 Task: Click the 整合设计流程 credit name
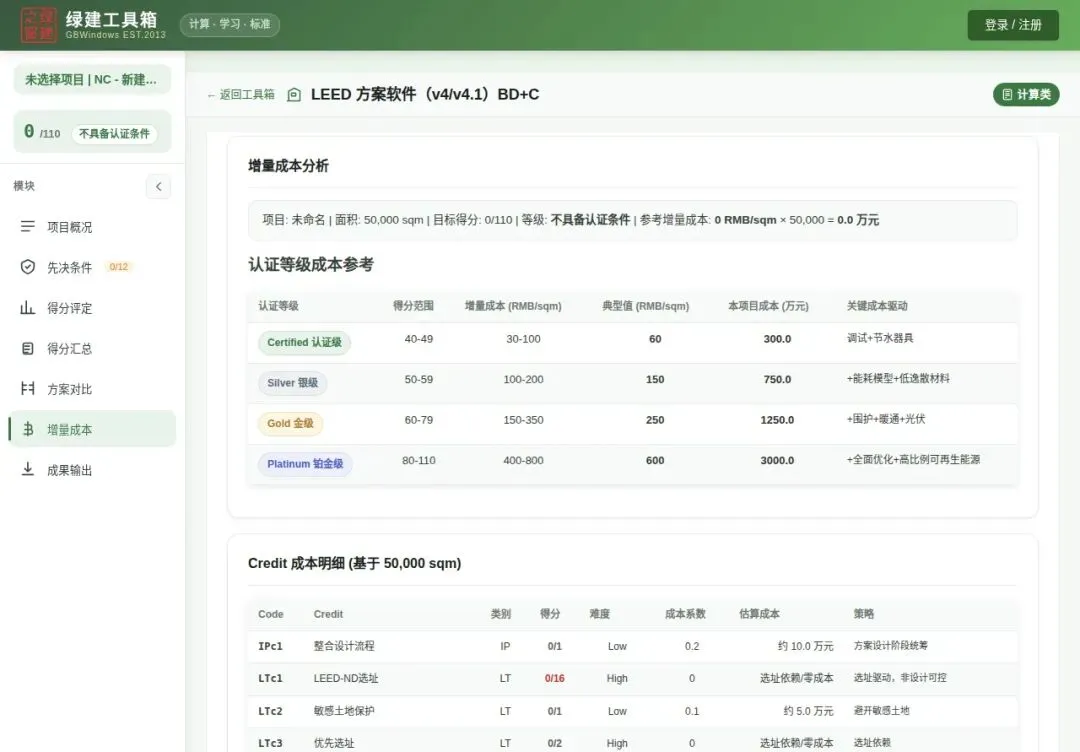pos(344,646)
